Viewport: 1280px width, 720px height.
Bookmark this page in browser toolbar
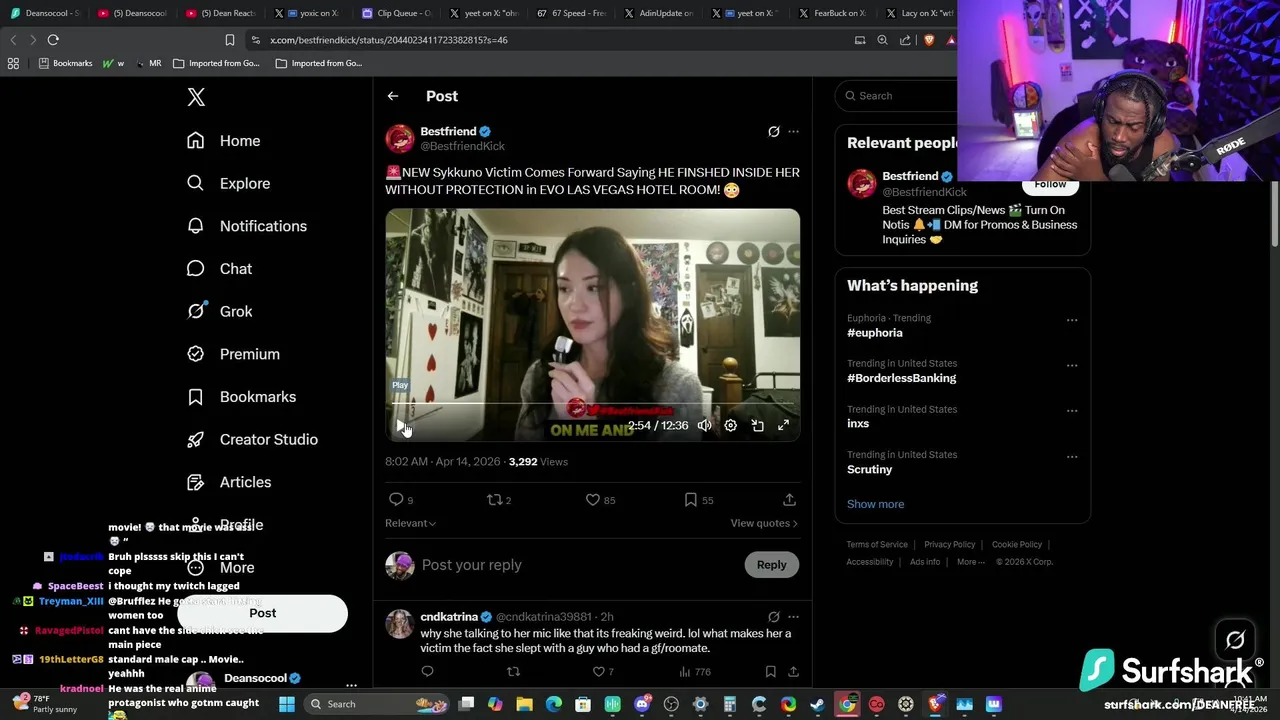[229, 40]
